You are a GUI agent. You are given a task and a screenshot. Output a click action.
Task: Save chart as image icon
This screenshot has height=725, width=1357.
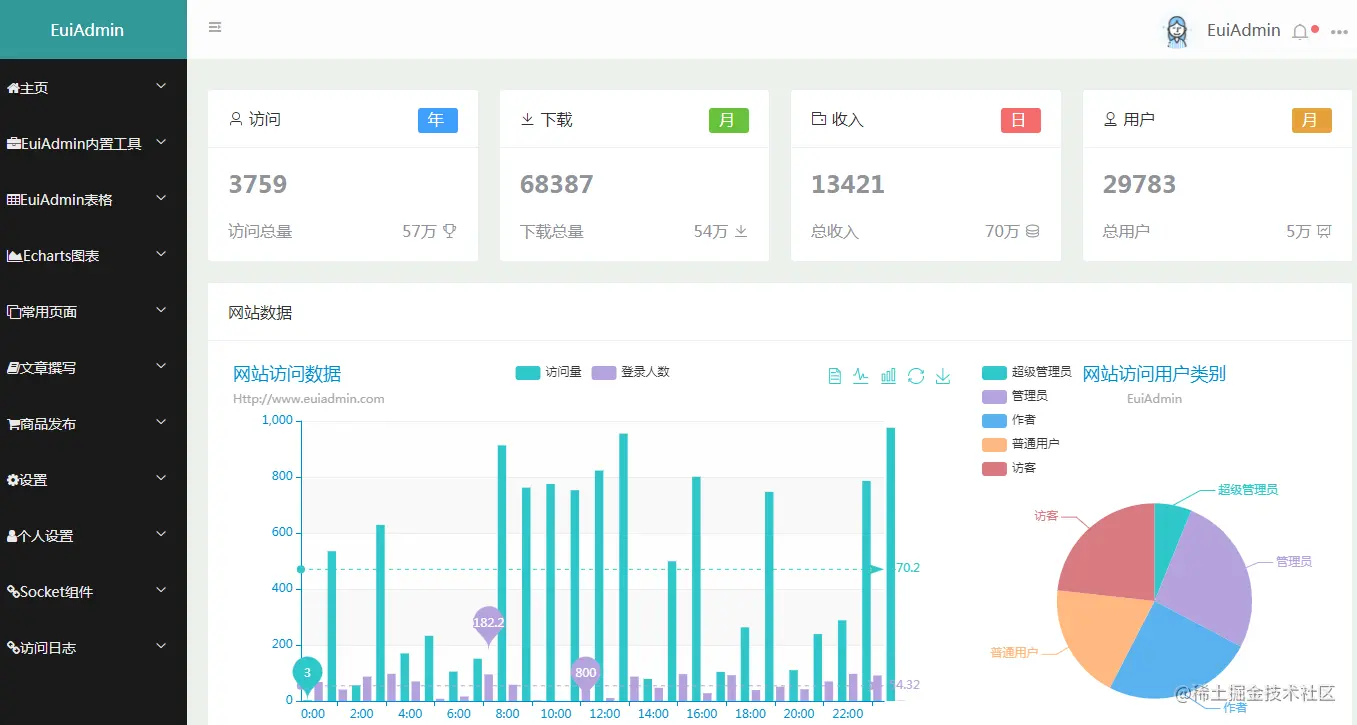point(942,376)
